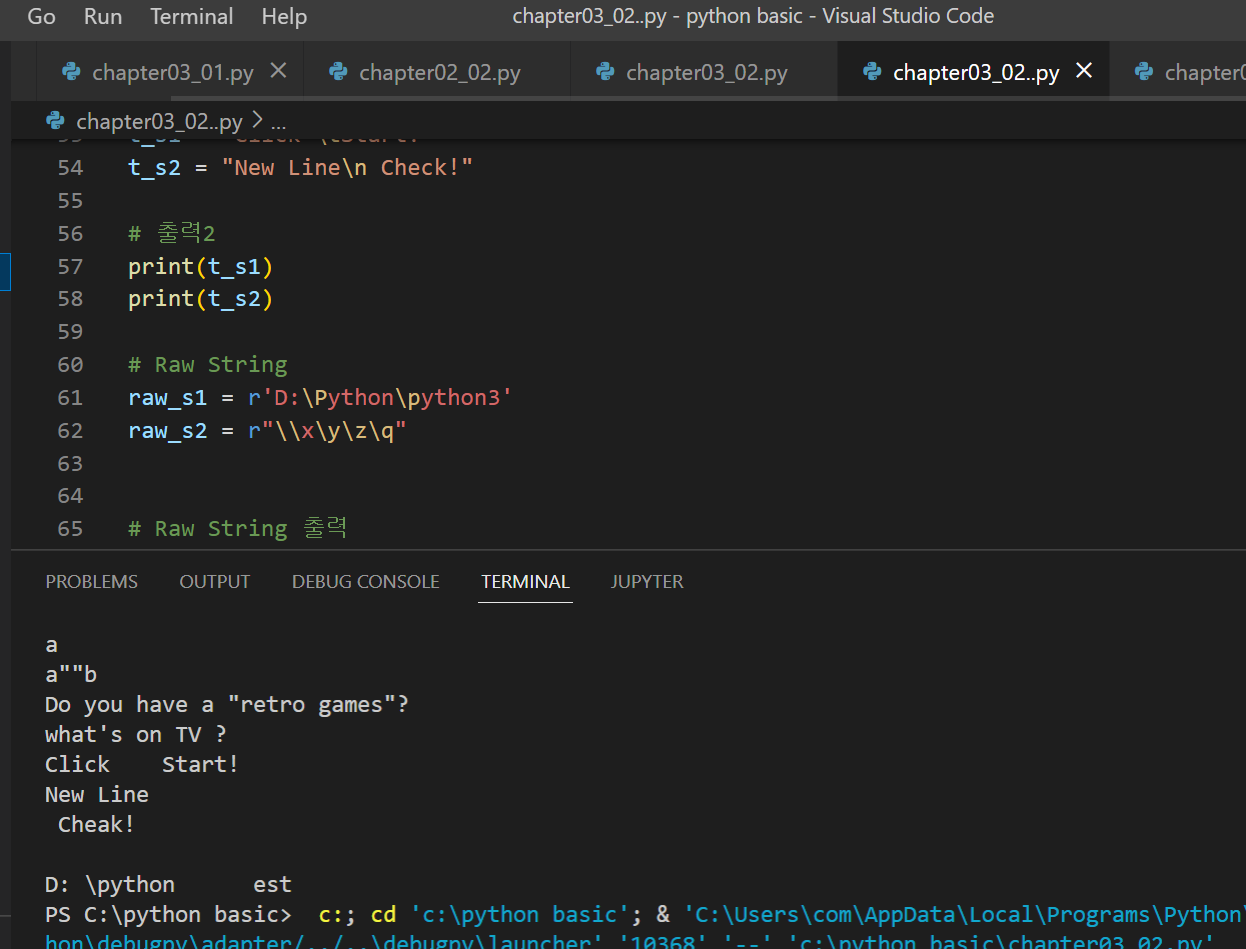
Task: Show the PROBLEMS panel
Action: coord(92,582)
